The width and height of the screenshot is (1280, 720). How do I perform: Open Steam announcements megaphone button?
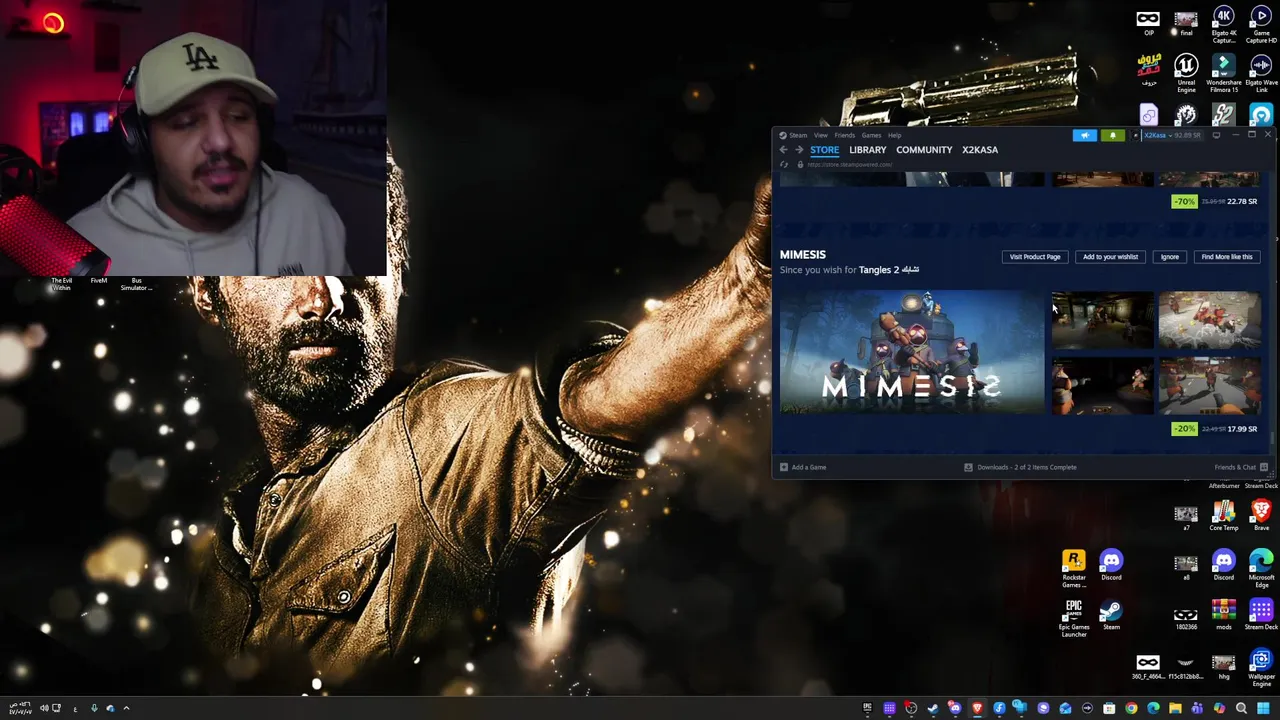1085,135
